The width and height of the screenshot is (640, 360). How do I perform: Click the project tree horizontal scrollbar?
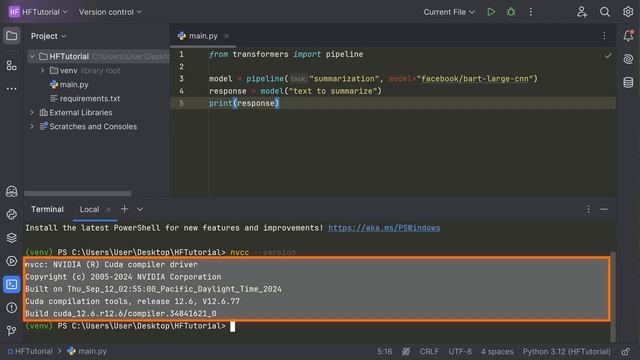pyautogui.click(x=78, y=193)
